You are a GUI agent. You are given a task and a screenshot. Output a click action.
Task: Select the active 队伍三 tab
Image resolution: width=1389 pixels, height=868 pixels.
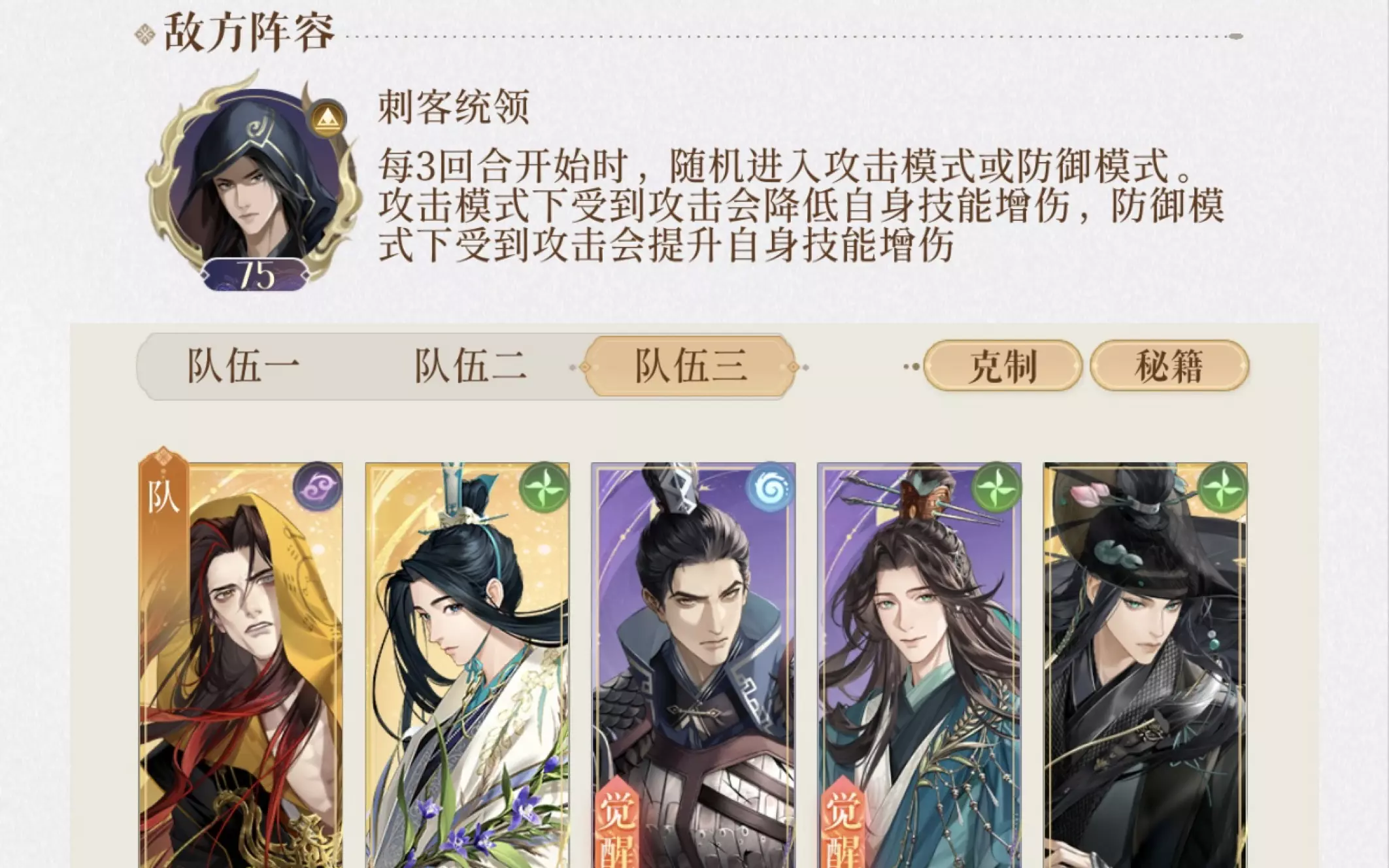click(690, 366)
